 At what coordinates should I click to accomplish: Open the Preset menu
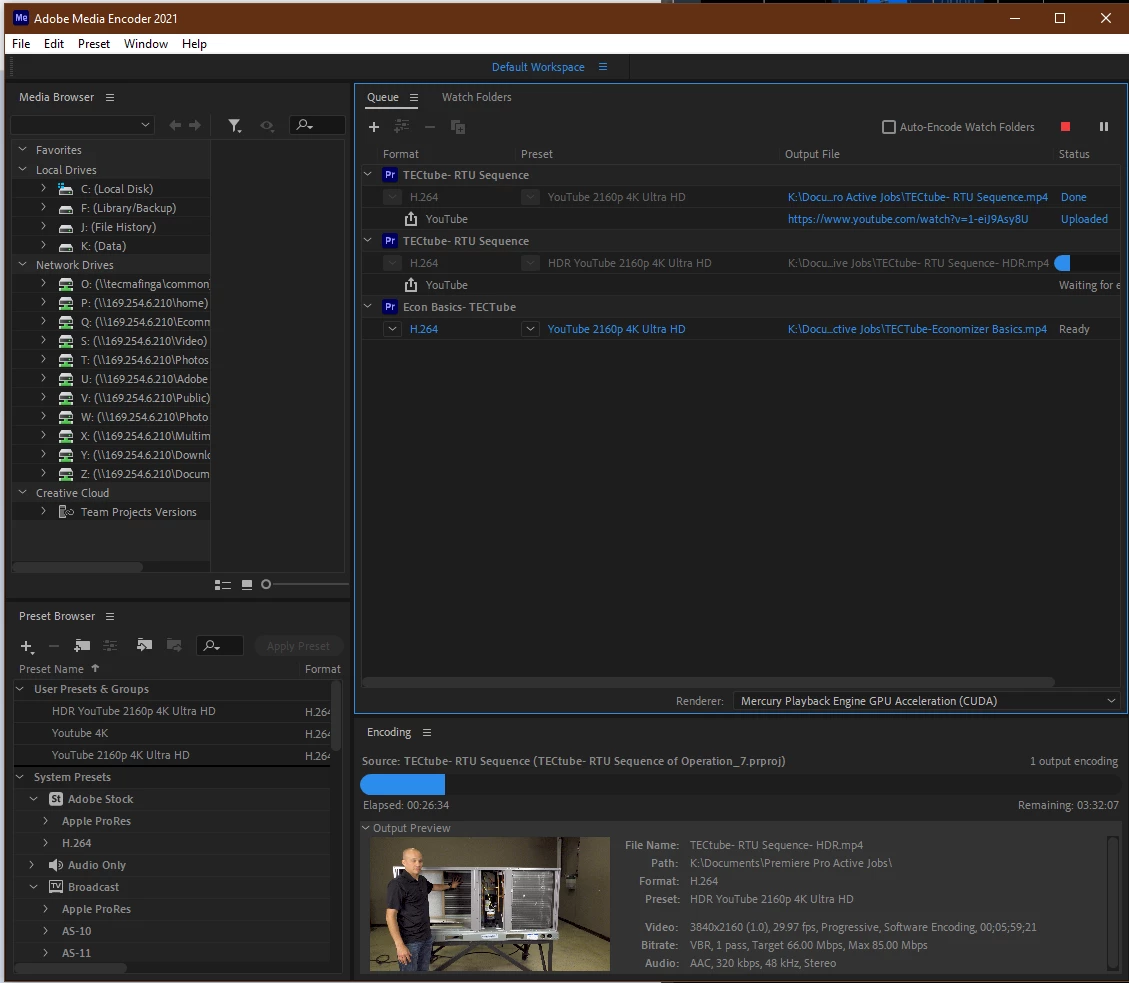click(x=94, y=44)
